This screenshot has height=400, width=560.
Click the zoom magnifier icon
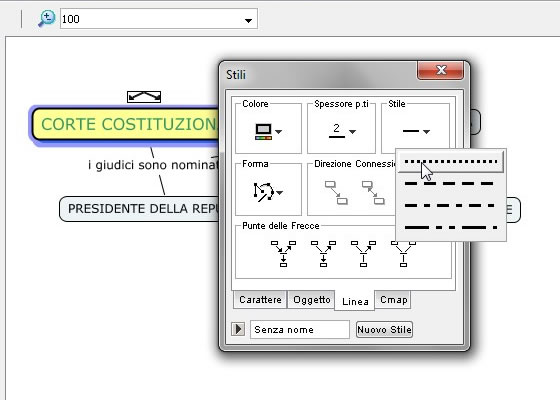pos(47,19)
